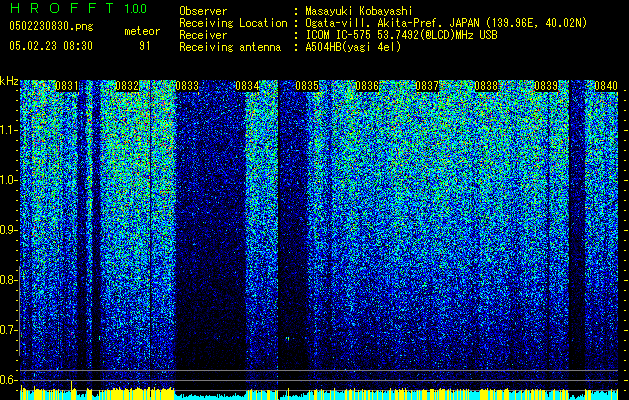The width and height of the screenshot is (629, 400).
Task: Click the 0837 time marker
Action: (427, 86)
